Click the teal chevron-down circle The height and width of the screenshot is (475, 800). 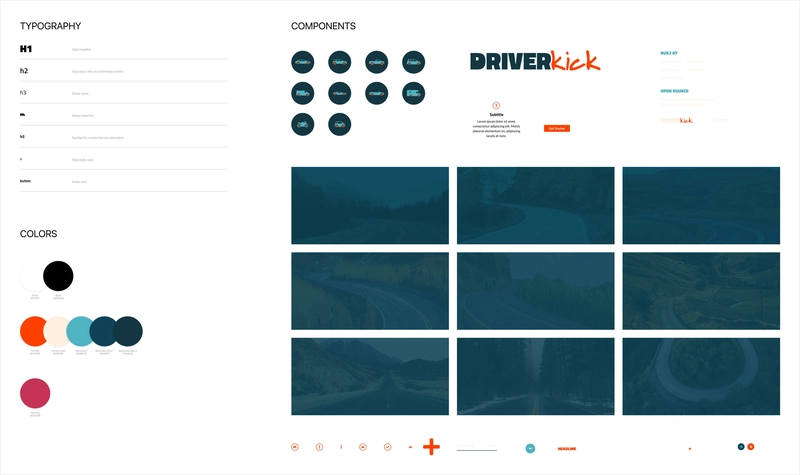pos(530,448)
